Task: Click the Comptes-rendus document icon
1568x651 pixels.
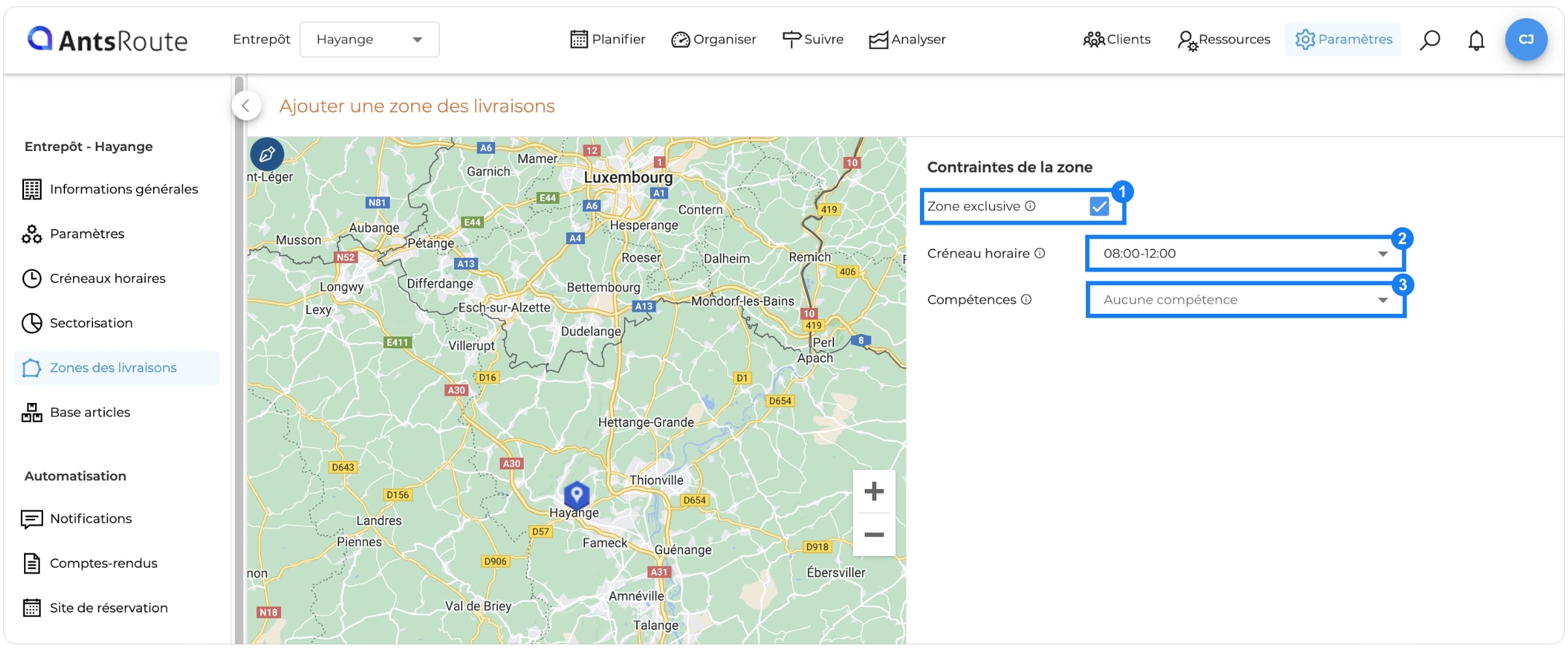Action: coord(31,564)
